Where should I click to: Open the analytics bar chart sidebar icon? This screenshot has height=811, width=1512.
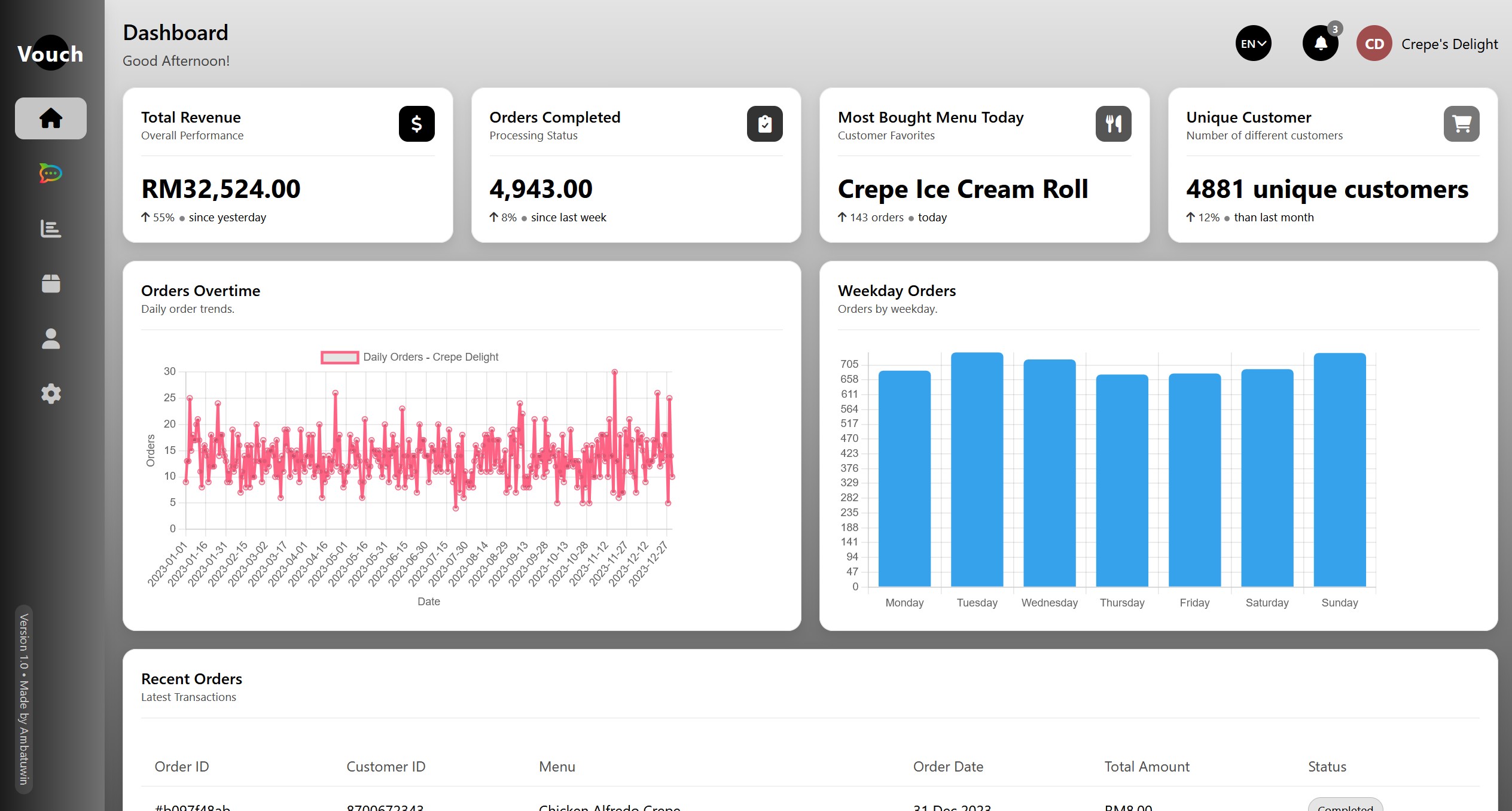[x=51, y=228]
